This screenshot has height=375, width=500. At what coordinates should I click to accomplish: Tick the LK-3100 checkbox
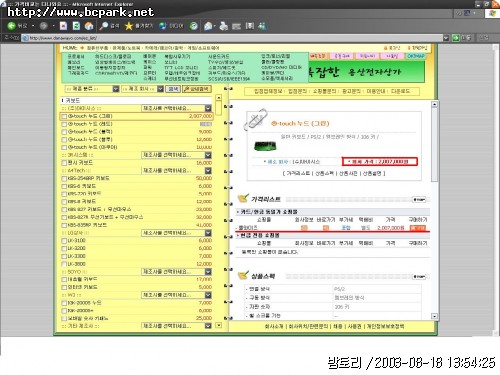click(x=64, y=241)
